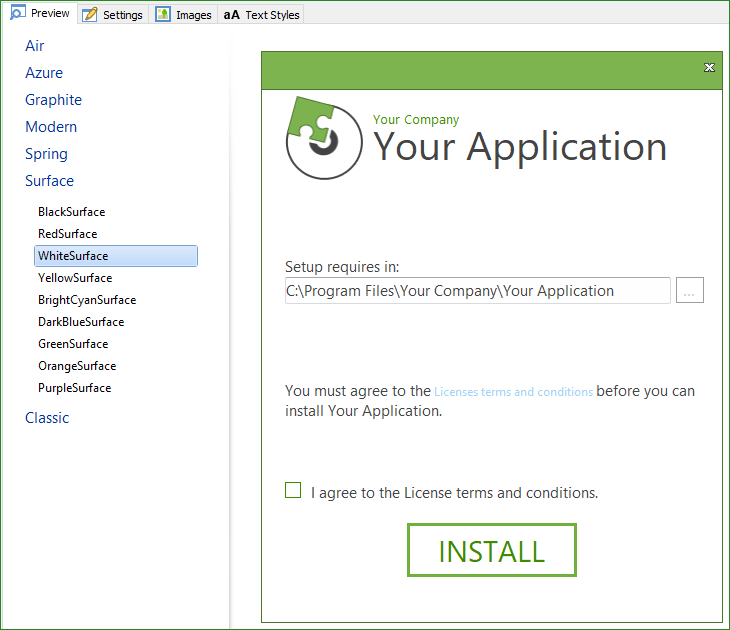This screenshot has width=730, height=630.
Task: Click the Images picture icon
Action: (x=163, y=14)
